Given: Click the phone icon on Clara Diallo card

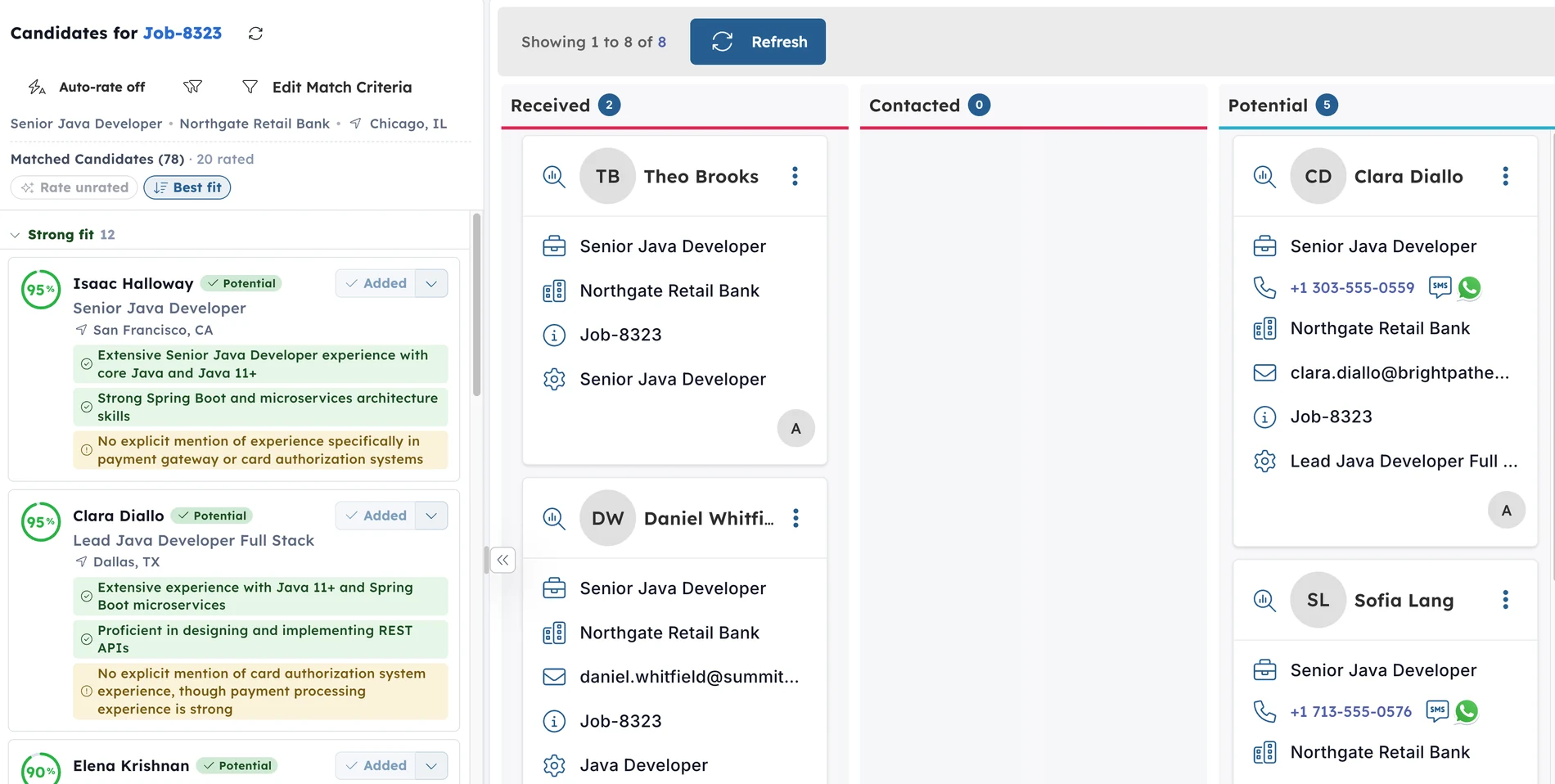Looking at the screenshot, I should (1264, 287).
